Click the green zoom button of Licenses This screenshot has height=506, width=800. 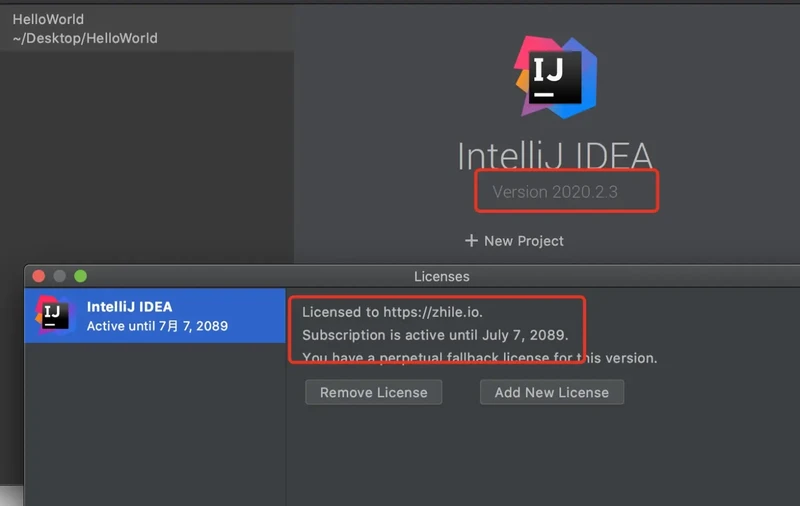coord(80,276)
